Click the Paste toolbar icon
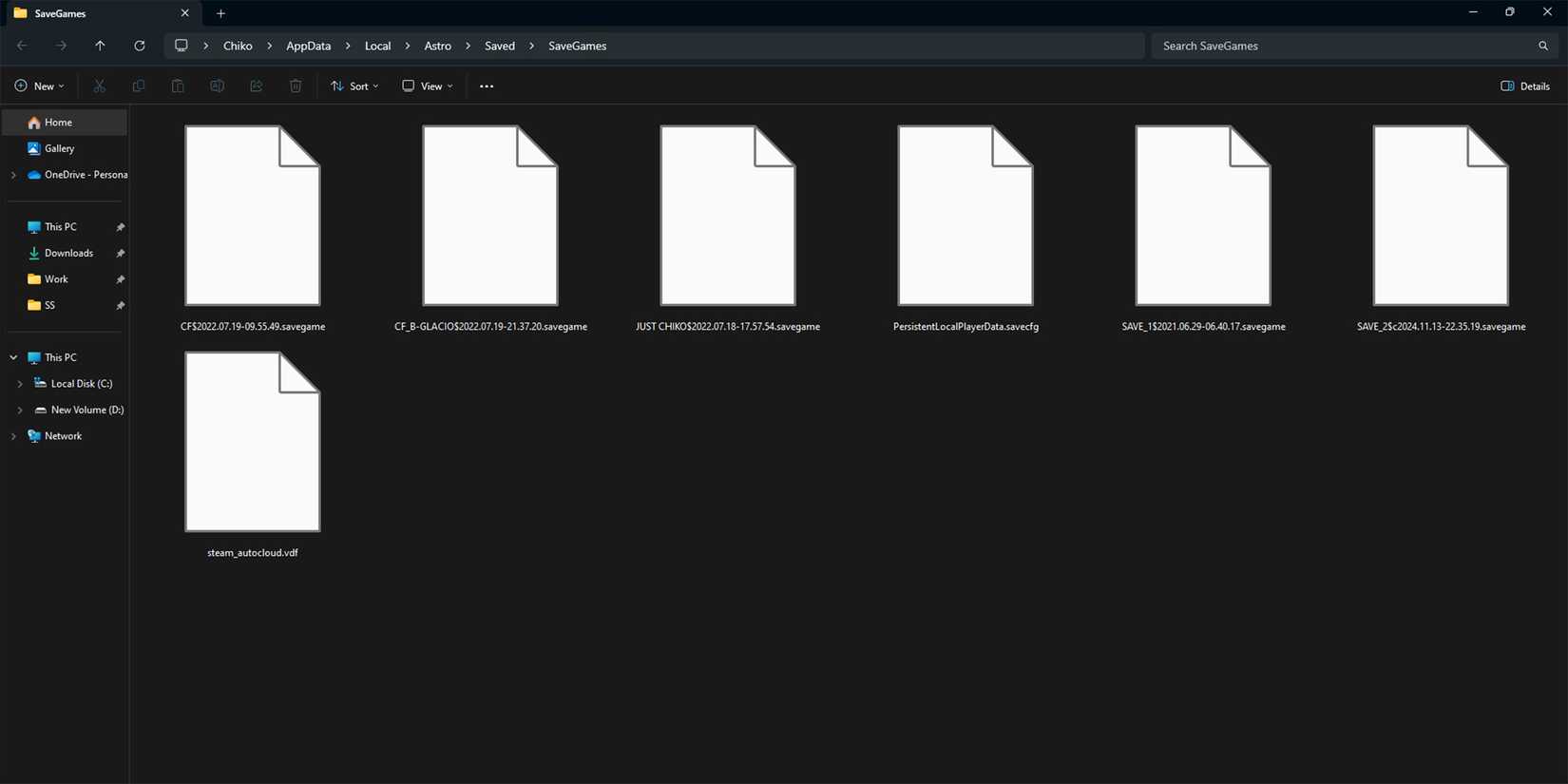The height and width of the screenshot is (784, 1568). 178,86
